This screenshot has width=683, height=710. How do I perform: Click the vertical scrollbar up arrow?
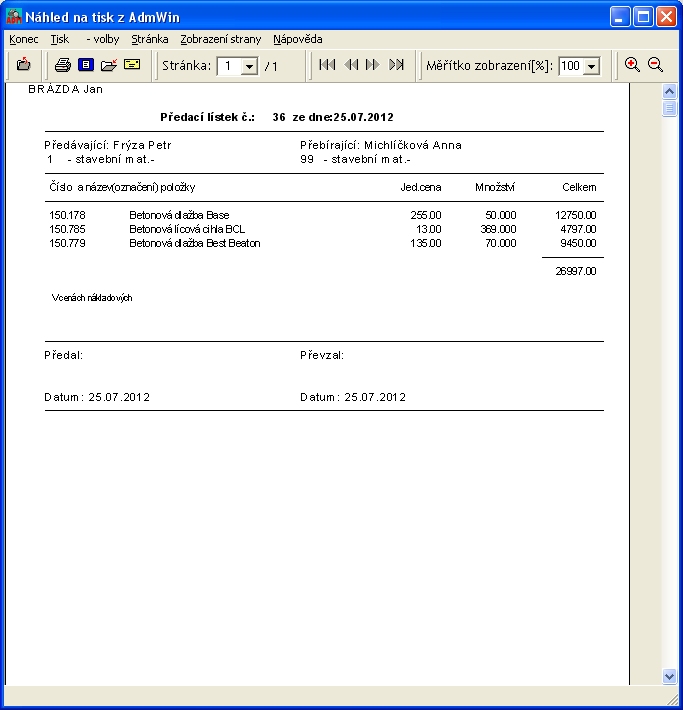pyautogui.click(x=669, y=91)
